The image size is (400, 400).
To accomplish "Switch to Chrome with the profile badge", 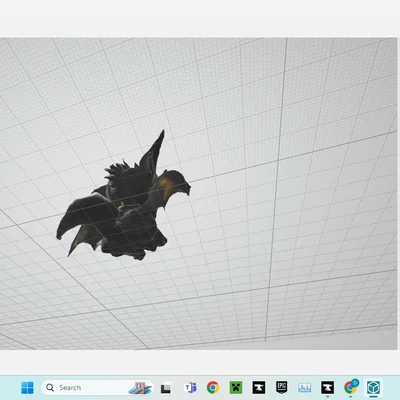I will pos(351,387).
